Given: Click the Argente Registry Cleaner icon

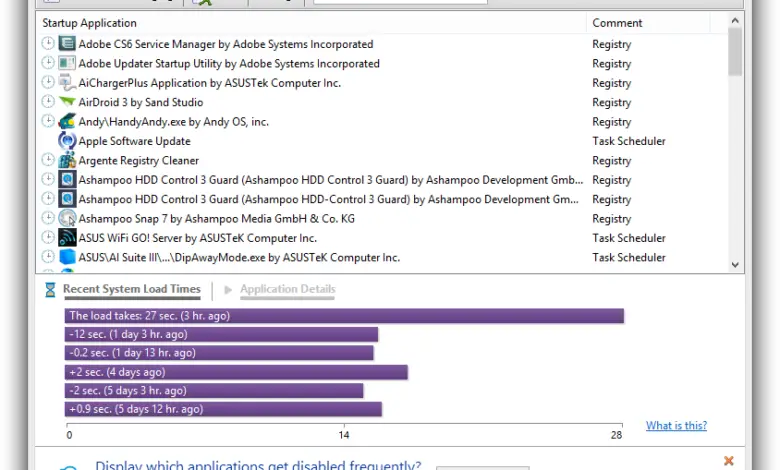Looking at the screenshot, I should point(67,160).
